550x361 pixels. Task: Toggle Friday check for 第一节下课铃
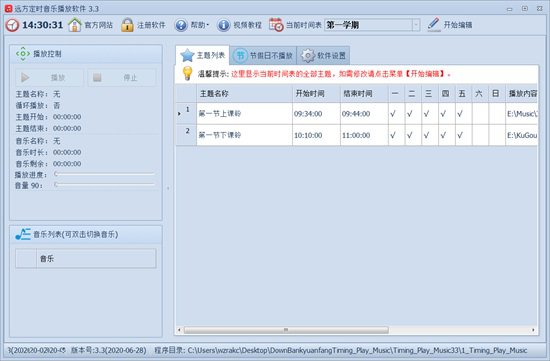[460, 135]
